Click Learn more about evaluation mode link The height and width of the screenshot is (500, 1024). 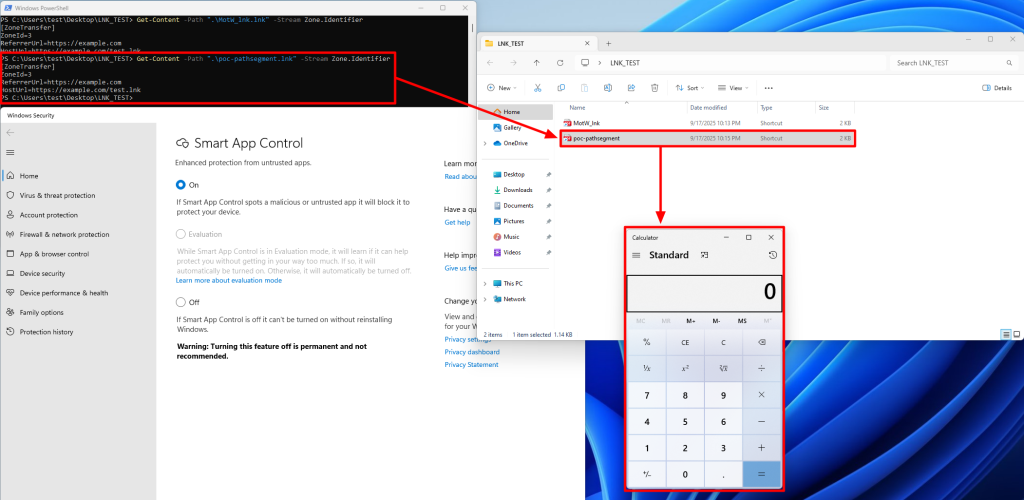[229, 280]
